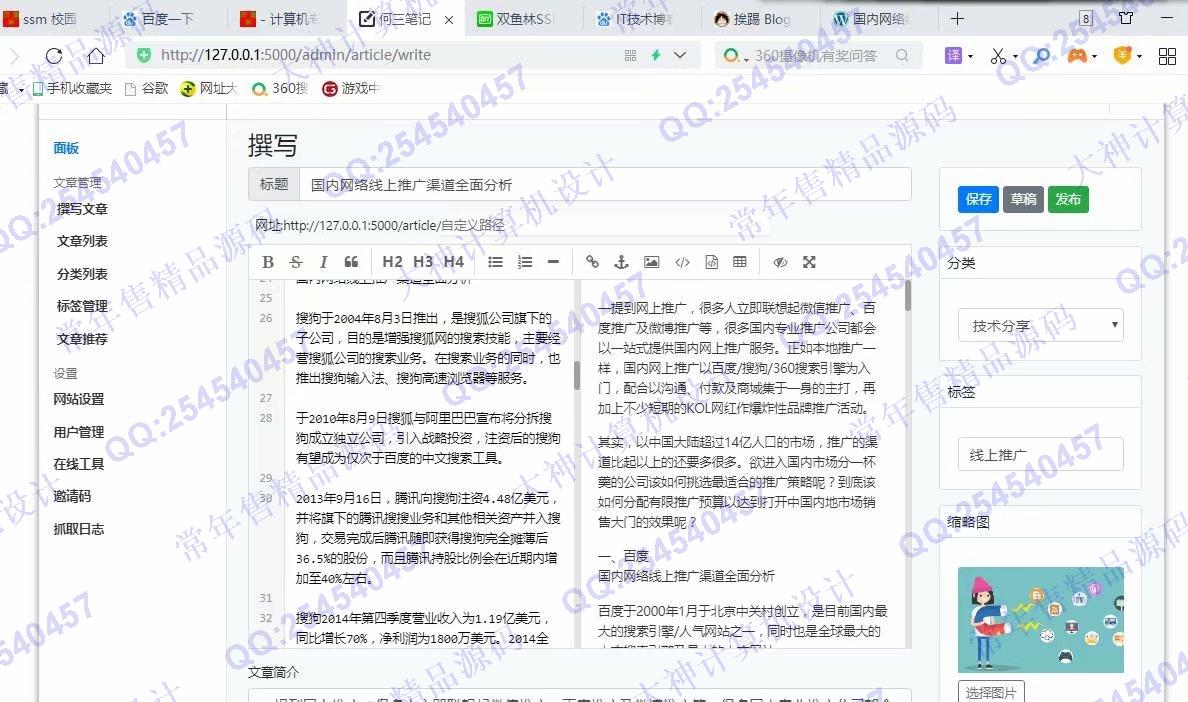Open the purple 译 translate extension
This screenshot has width=1188, height=702.
pyautogui.click(x=953, y=55)
